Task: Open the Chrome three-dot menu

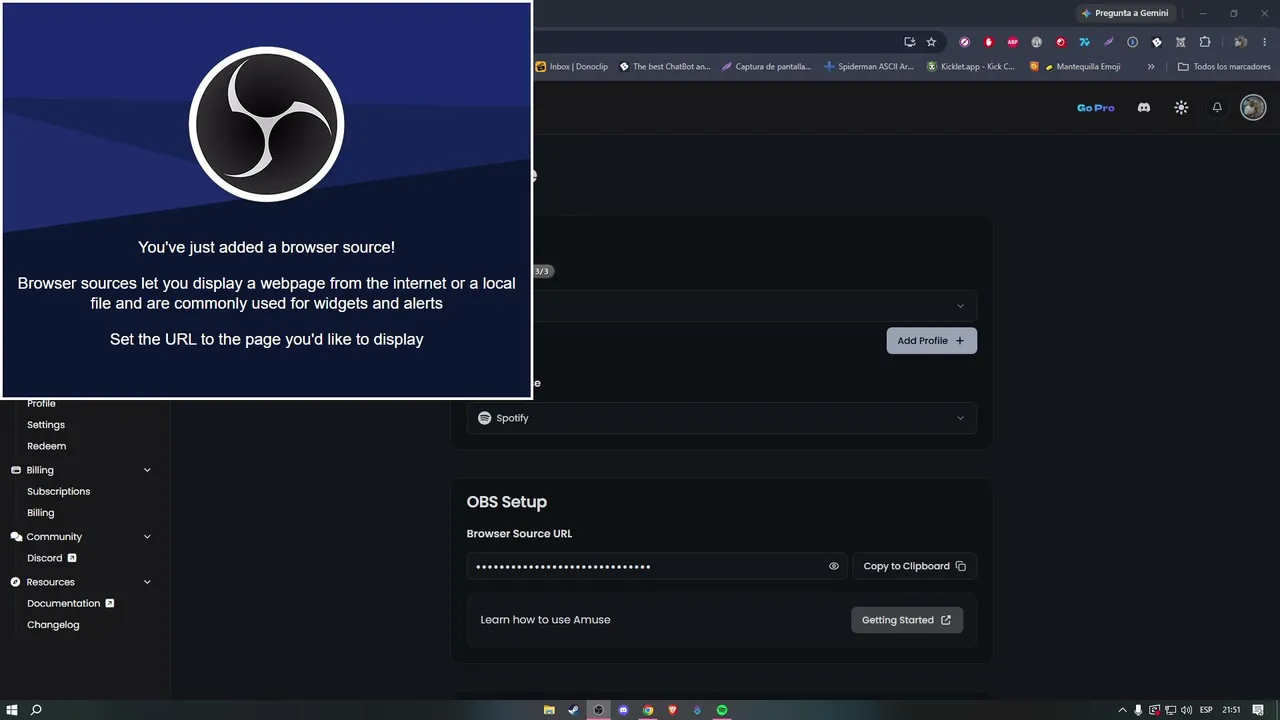Action: (1264, 42)
